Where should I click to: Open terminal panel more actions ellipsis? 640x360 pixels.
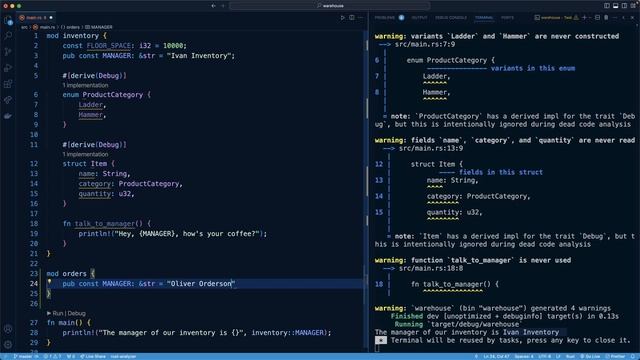[615, 18]
